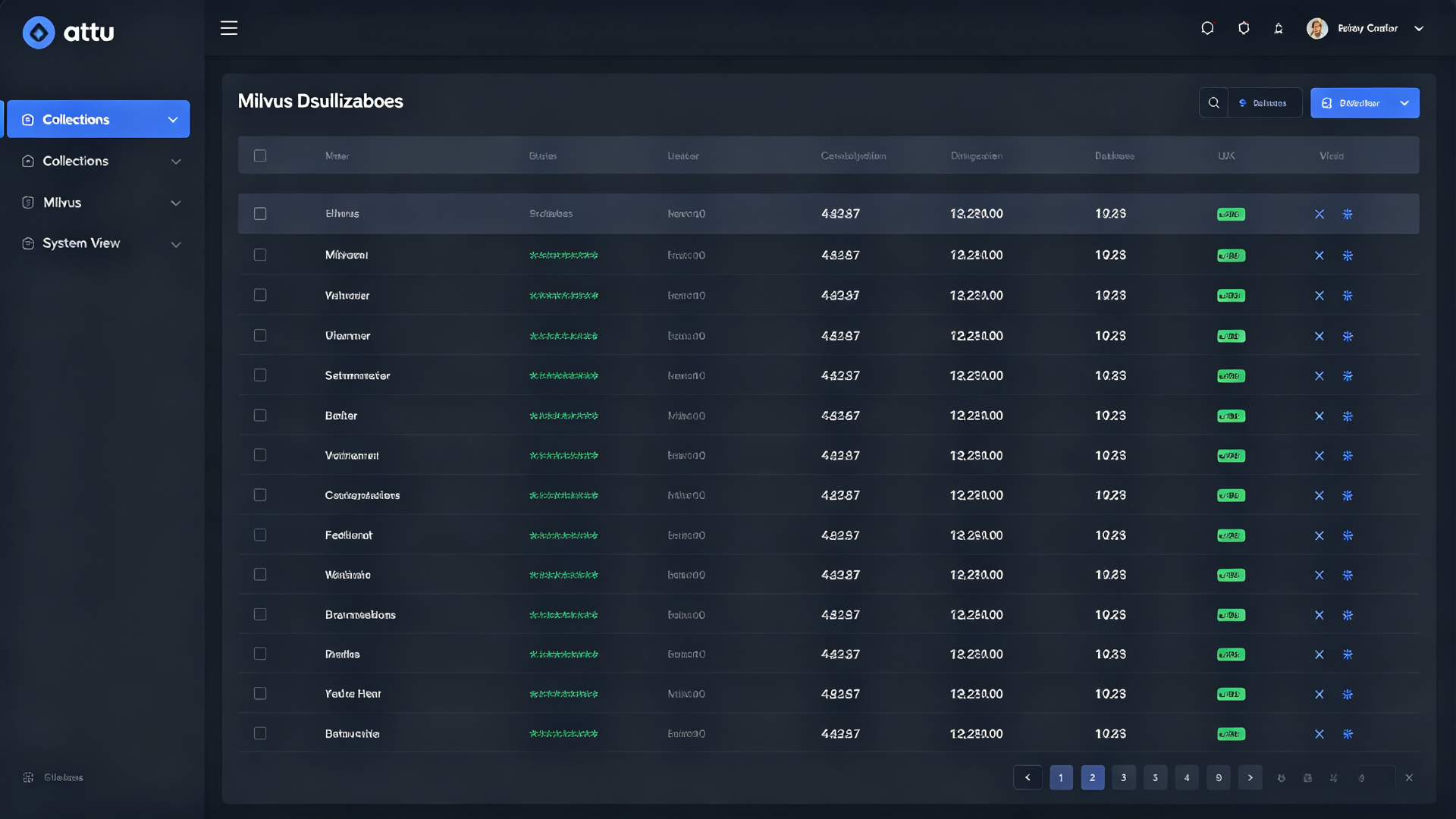Tick the checkbox in the Fedlionot row
Screen dimensions: 1456x819
(x=260, y=535)
